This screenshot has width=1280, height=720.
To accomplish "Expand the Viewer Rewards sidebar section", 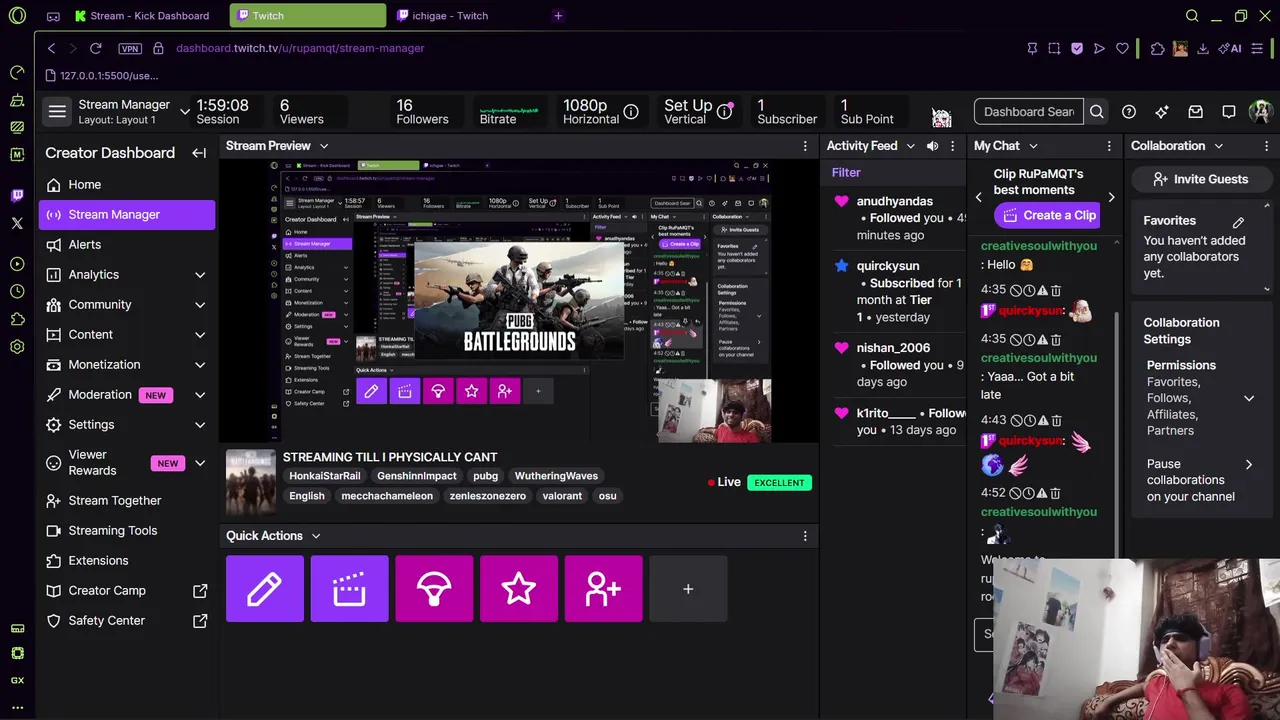I will pyautogui.click(x=200, y=463).
